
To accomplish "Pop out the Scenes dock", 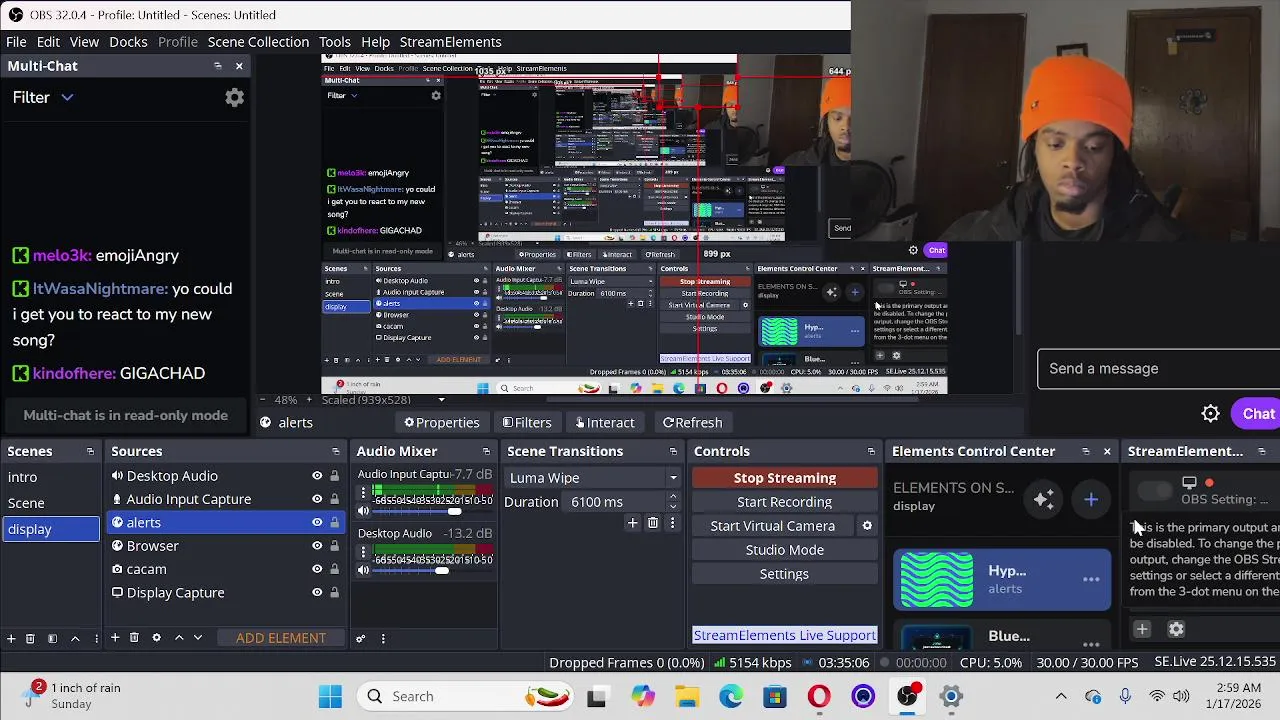I will [x=90, y=452].
